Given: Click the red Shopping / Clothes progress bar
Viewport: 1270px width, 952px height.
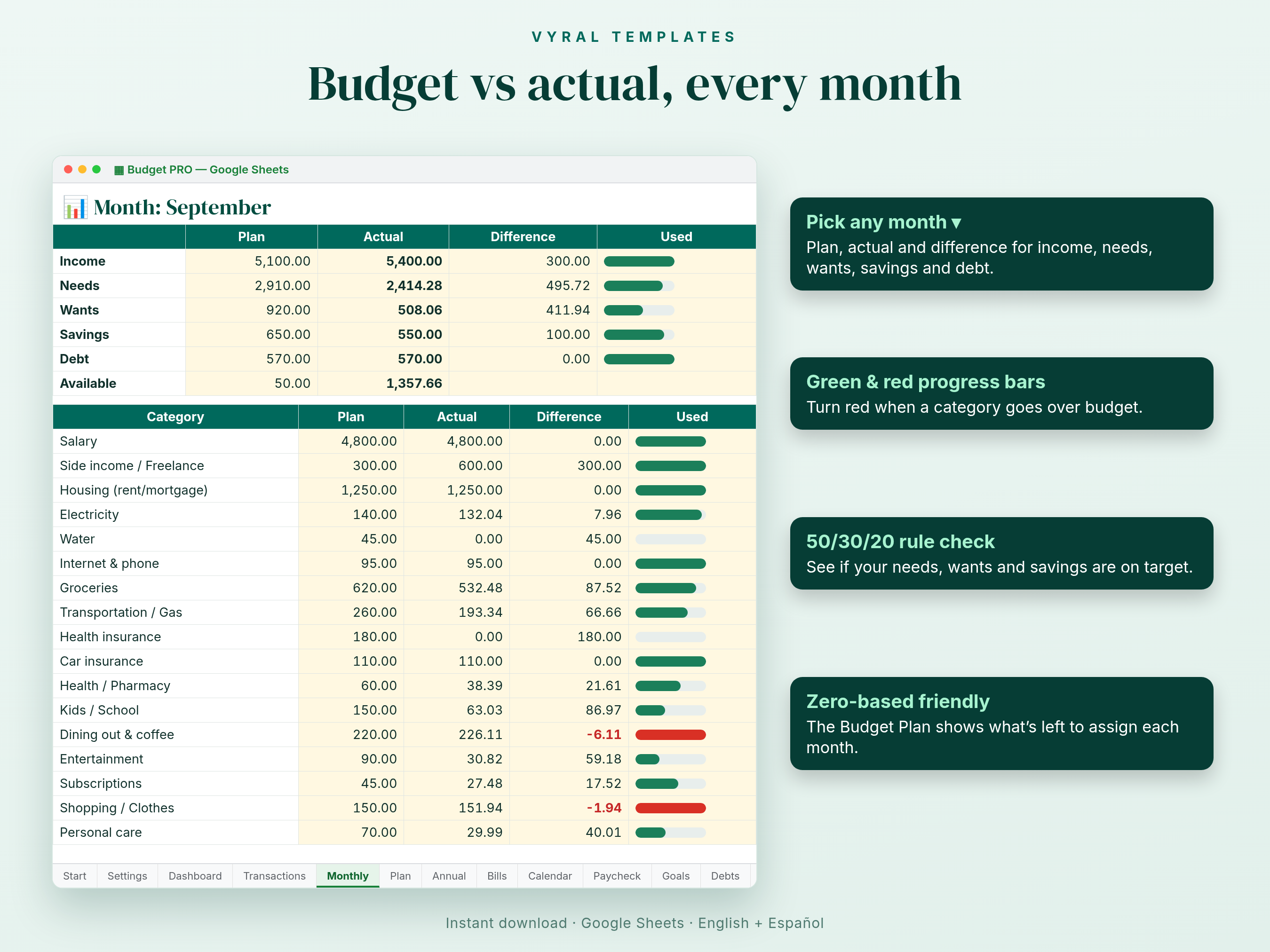Looking at the screenshot, I should (x=671, y=808).
